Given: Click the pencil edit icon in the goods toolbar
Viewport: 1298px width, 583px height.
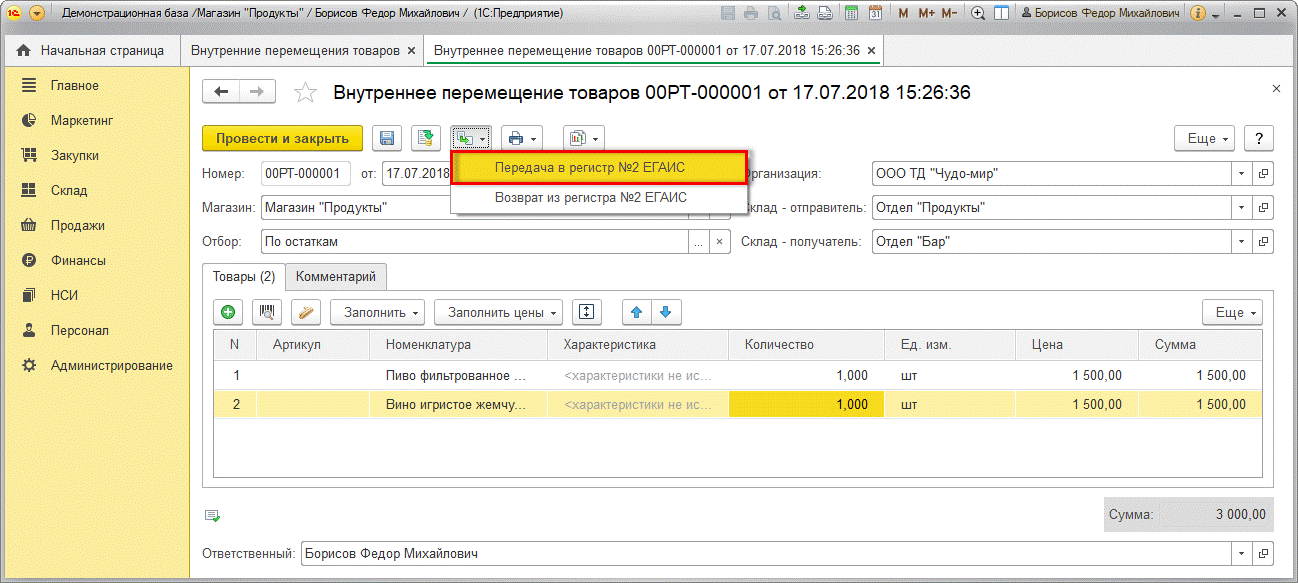Looking at the screenshot, I should click(306, 312).
